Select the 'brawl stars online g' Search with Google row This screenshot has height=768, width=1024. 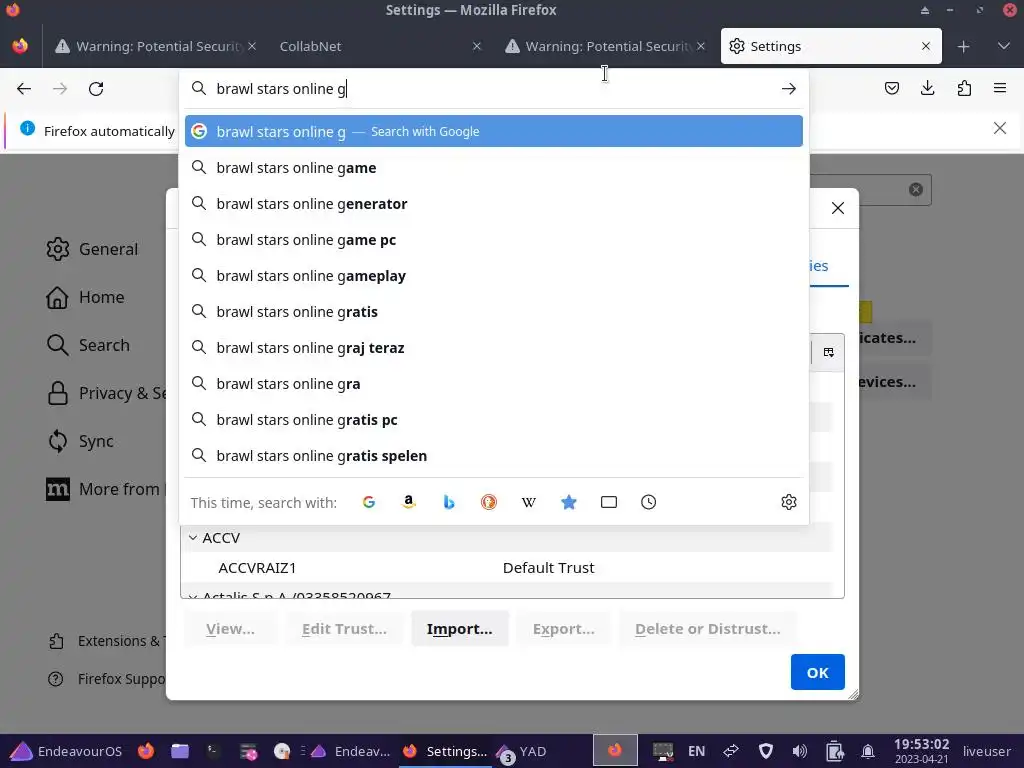tap(494, 131)
